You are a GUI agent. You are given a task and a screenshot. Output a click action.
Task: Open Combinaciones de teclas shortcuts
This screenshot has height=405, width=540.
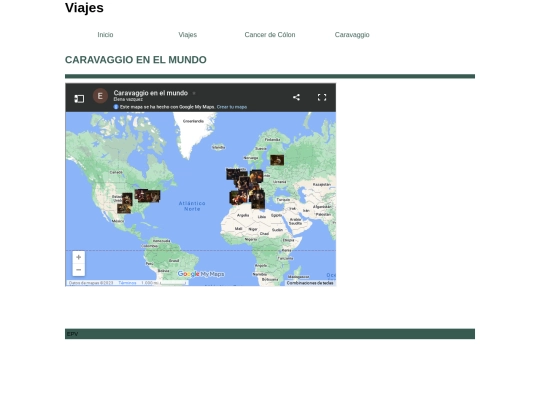pos(310,283)
